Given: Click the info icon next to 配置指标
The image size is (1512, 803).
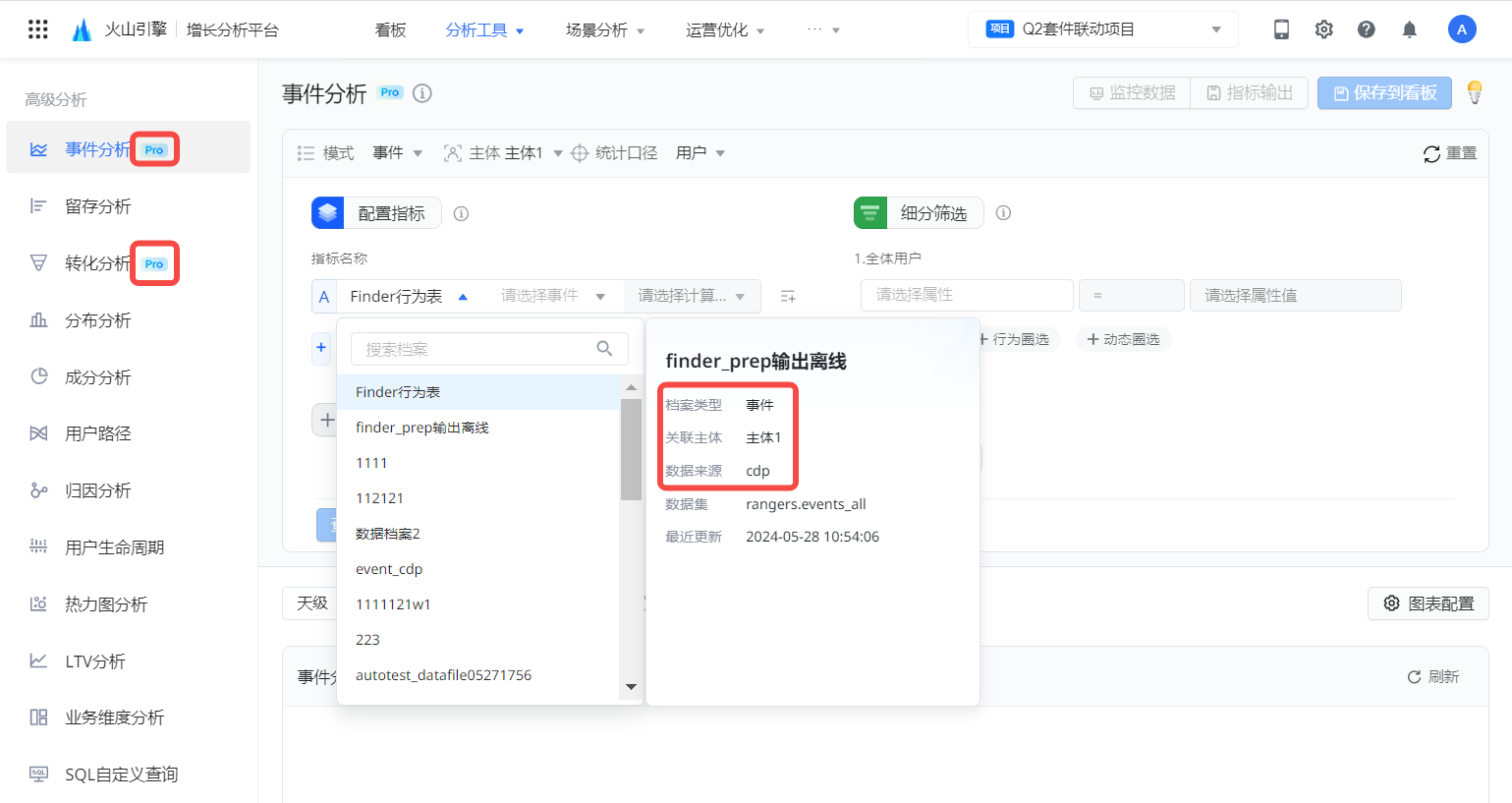Looking at the screenshot, I should pos(461,213).
